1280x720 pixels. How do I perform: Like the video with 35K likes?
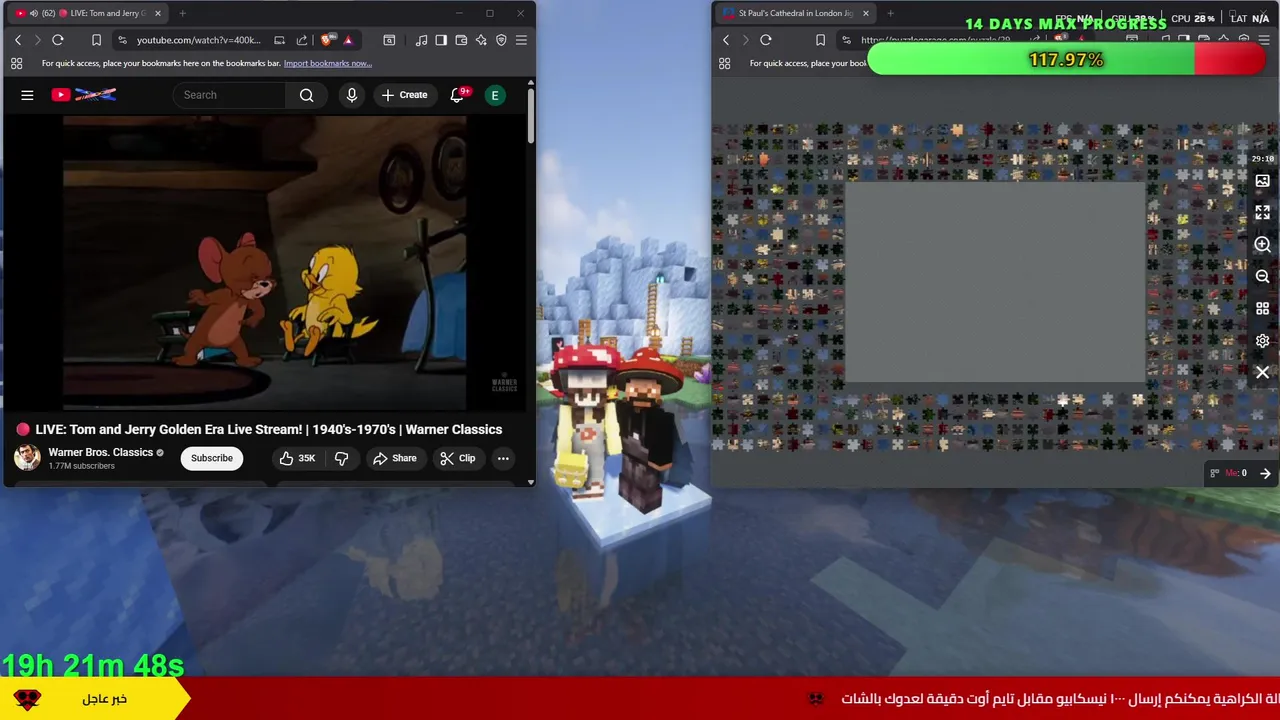point(297,458)
